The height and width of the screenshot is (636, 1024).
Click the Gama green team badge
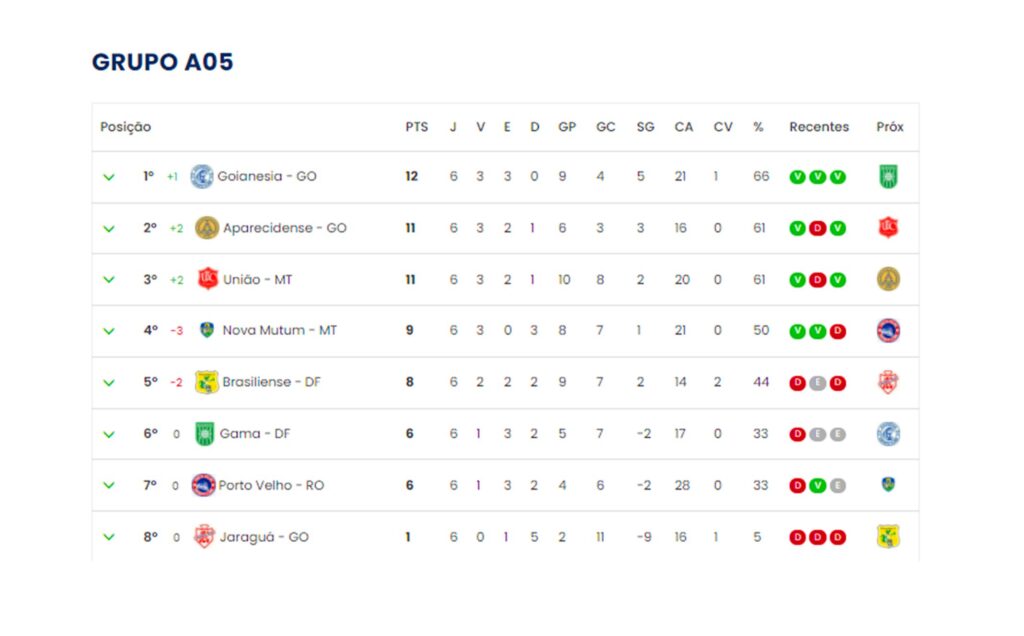point(205,434)
